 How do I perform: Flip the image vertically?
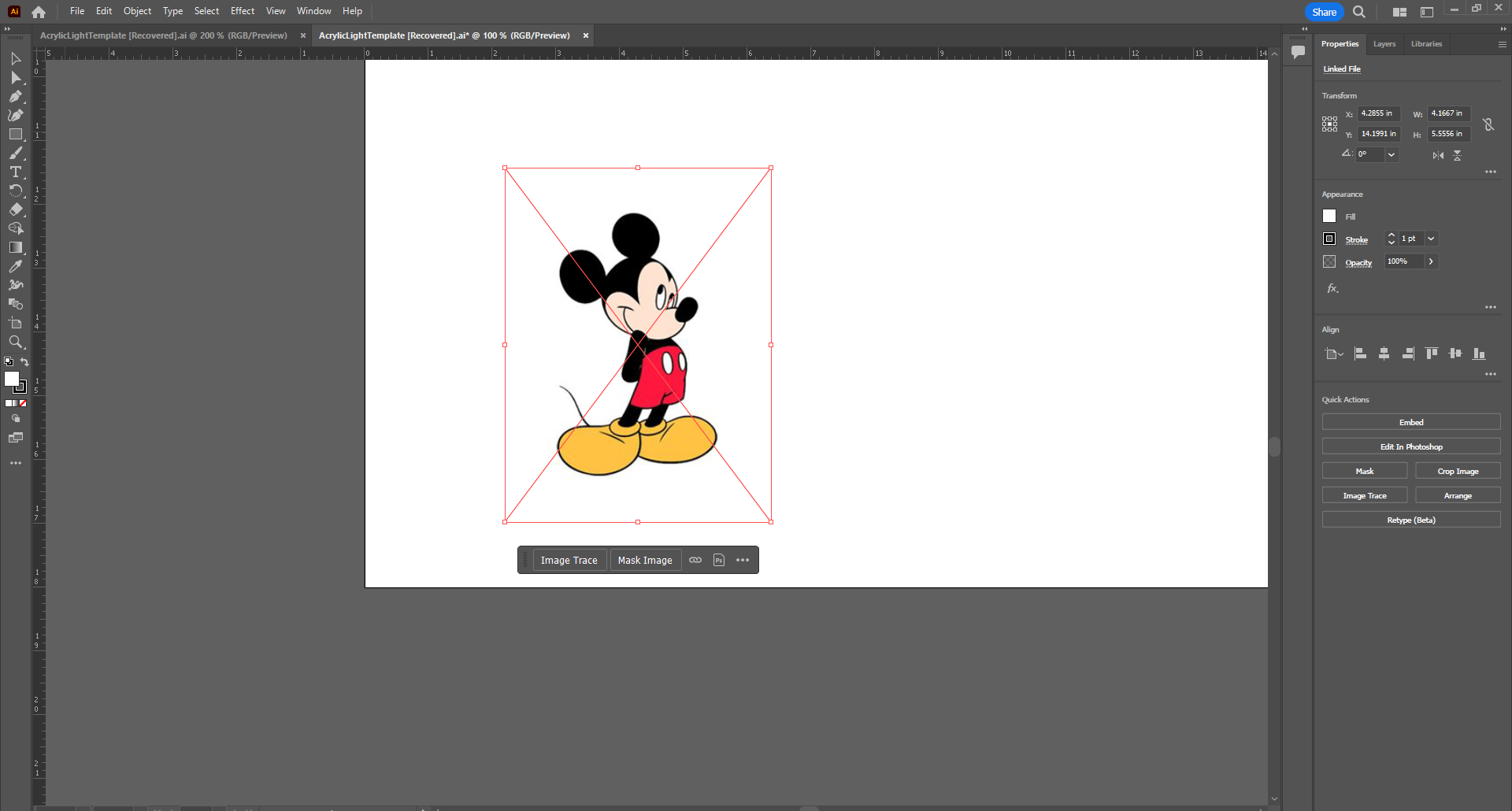(1458, 155)
